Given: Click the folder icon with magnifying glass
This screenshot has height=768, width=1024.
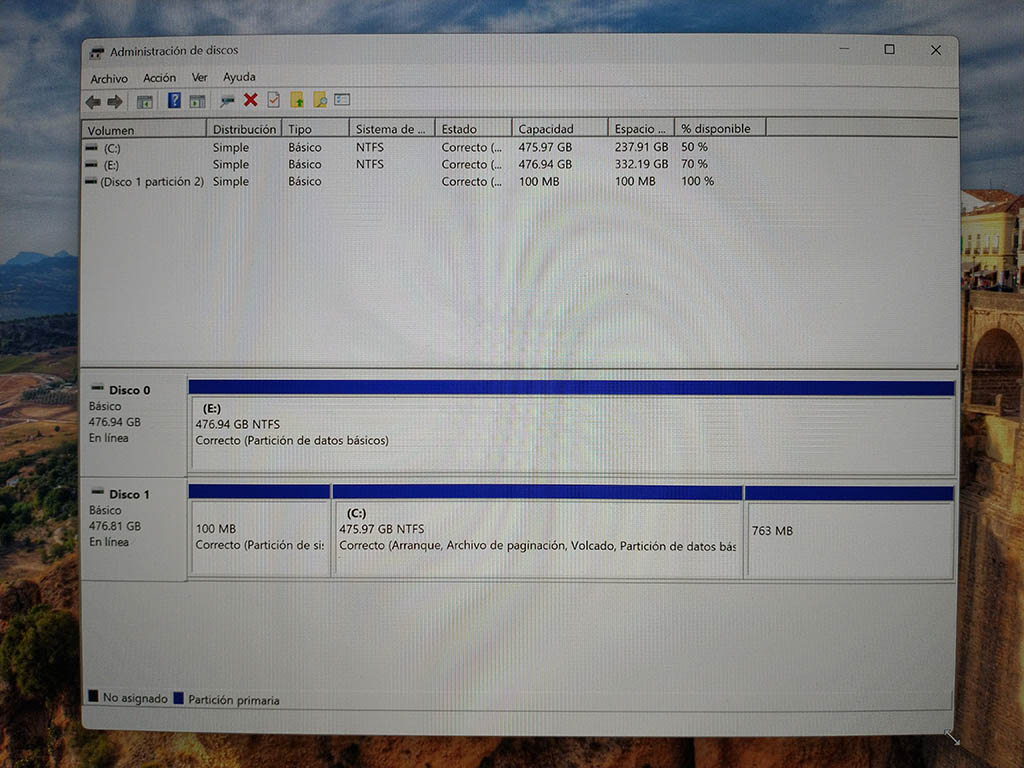Looking at the screenshot, I should point(320,100).
